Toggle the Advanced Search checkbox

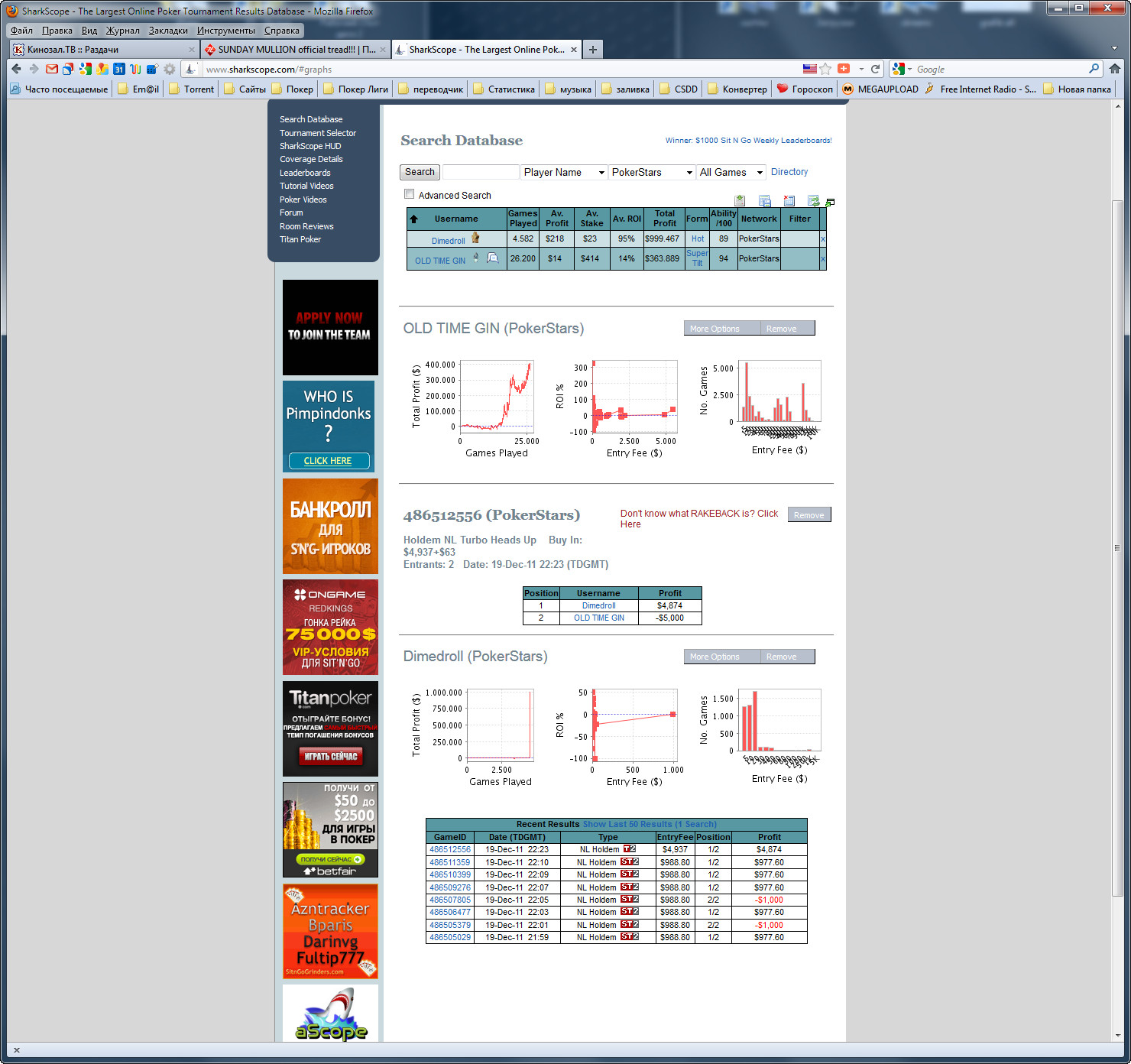(x=409, y=194)
